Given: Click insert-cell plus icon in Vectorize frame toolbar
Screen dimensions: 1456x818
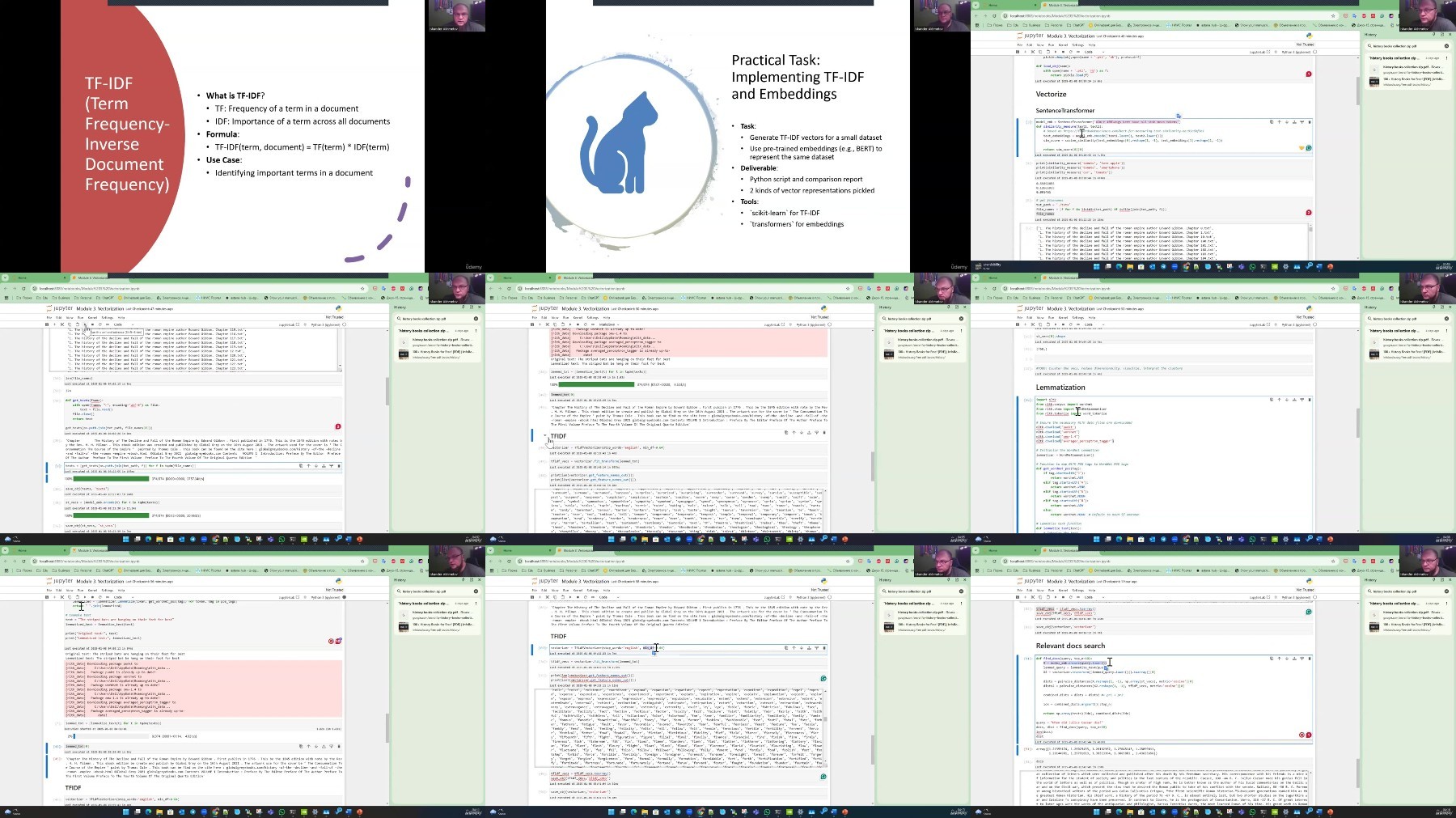Looking at the screenshot, I should [x=1025, y=52].
